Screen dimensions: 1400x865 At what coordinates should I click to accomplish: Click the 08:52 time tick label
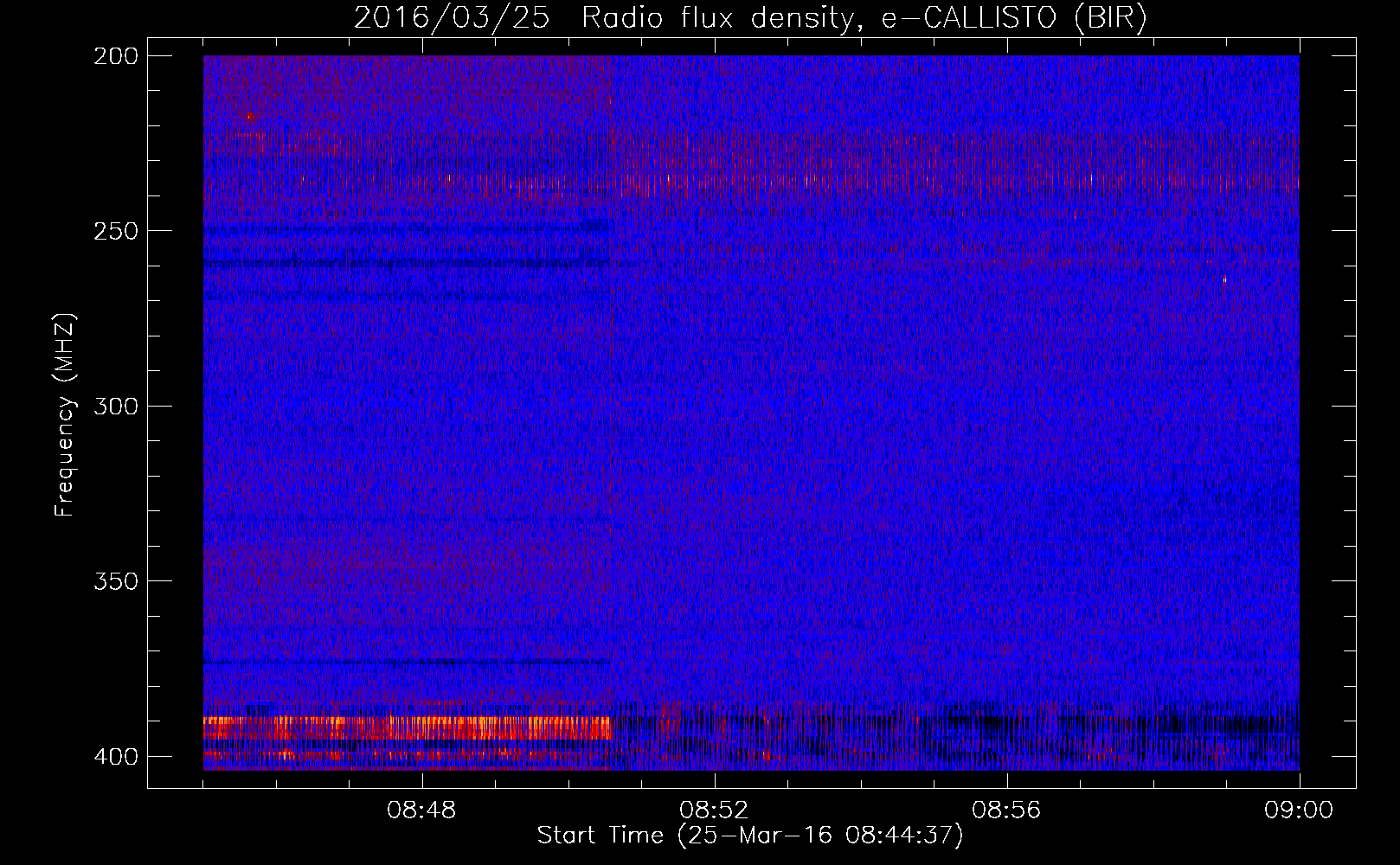point(714,811)
